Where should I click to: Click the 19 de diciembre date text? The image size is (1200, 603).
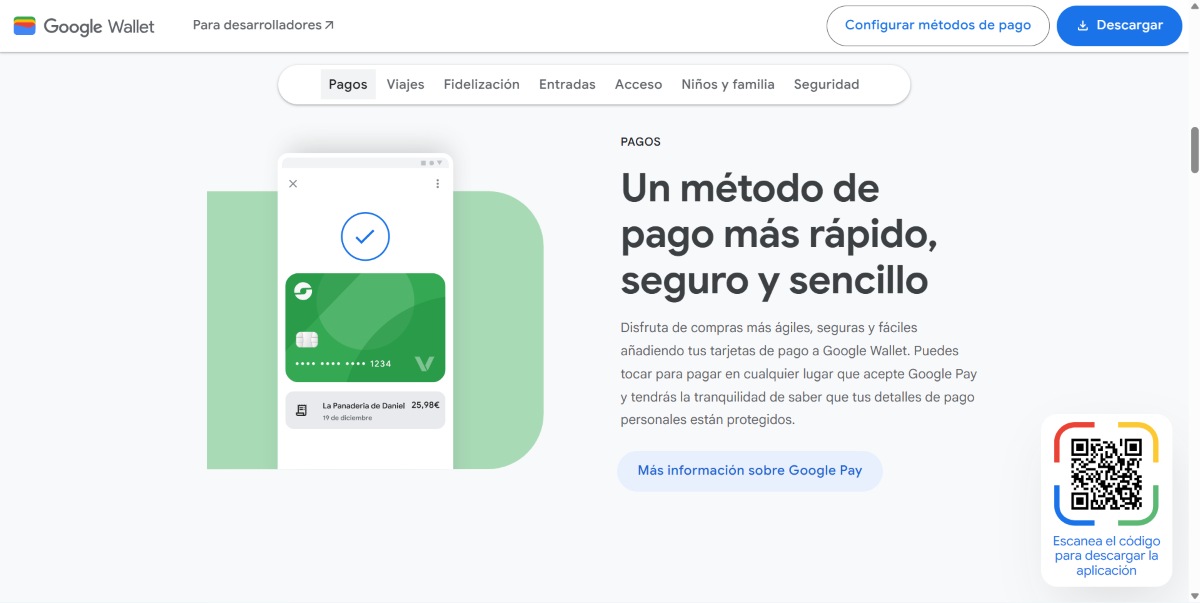347,418
